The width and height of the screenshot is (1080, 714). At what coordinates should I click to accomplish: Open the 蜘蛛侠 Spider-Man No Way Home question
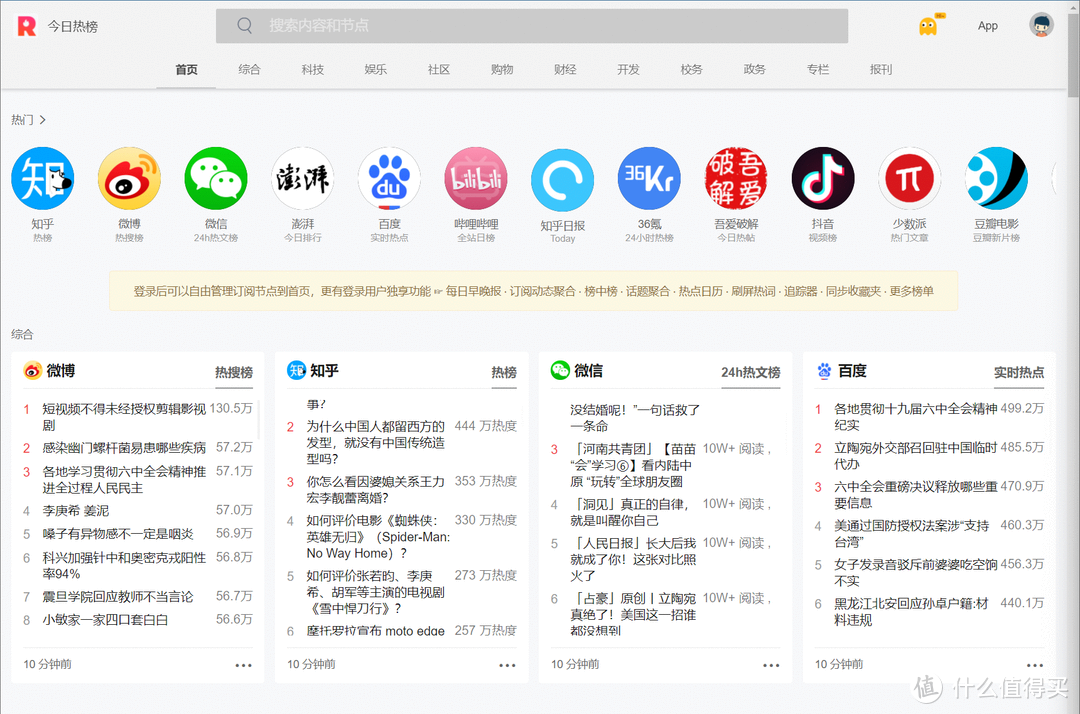click(378, 537)
